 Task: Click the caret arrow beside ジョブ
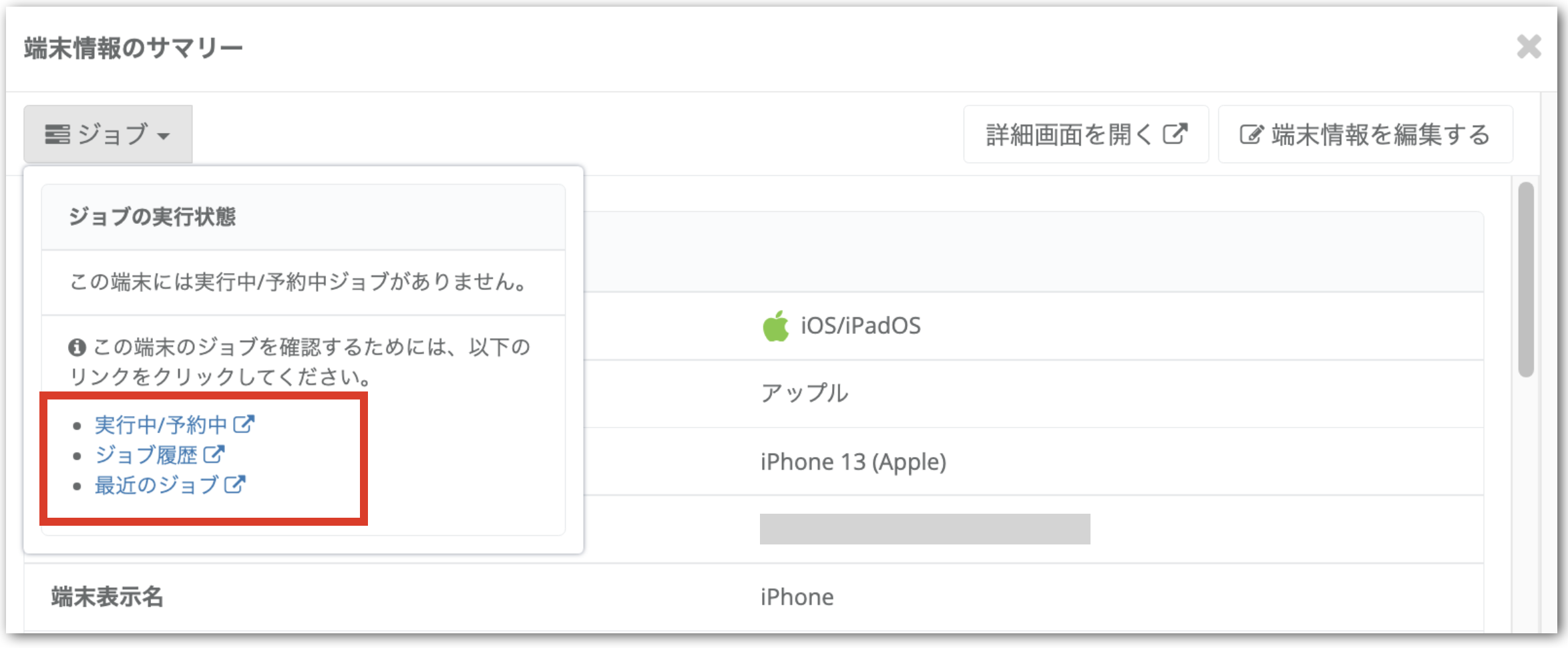pos(164,136)
